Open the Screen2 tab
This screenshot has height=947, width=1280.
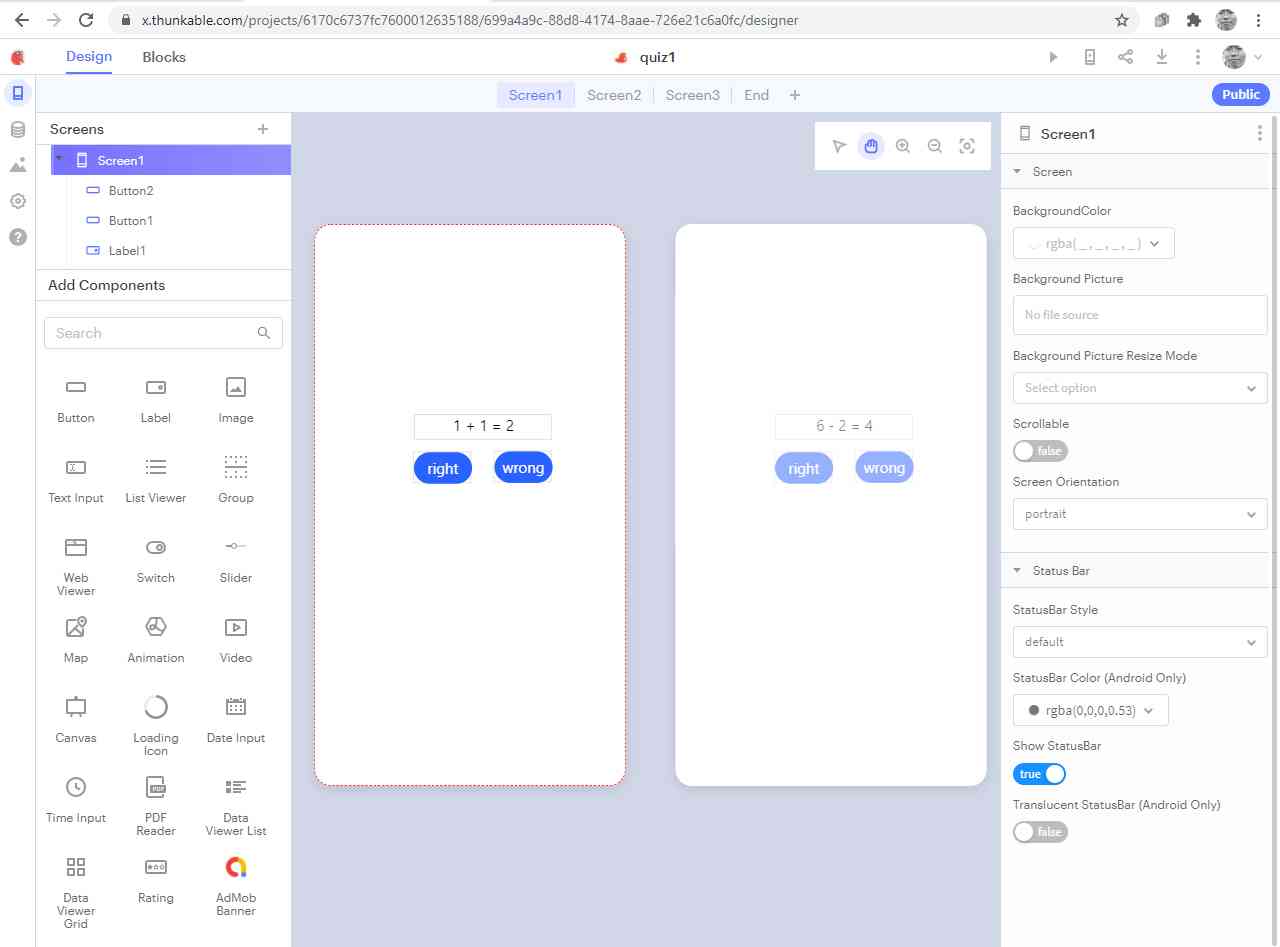coord(614,95)
